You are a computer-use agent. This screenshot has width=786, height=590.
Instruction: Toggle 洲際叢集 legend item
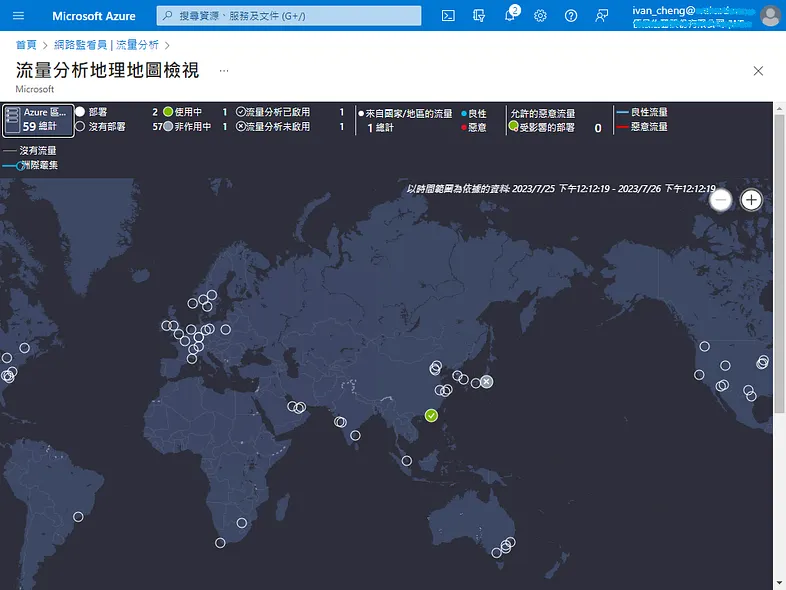[x=30, y=165]
